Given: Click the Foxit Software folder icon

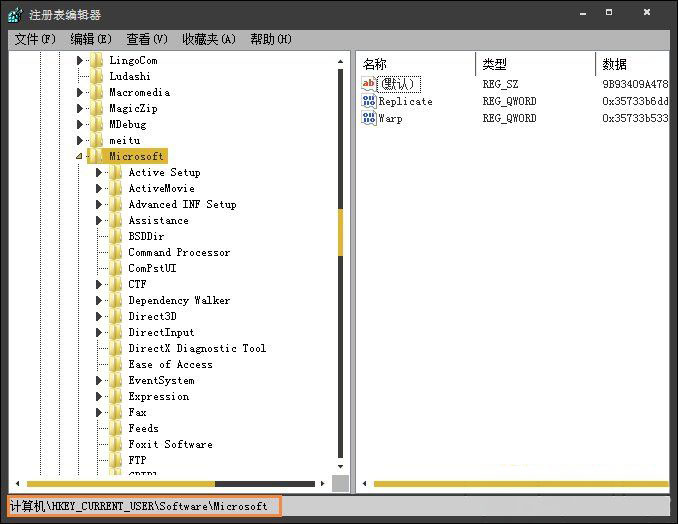Looking at the screenshot, I should (115, 444).
